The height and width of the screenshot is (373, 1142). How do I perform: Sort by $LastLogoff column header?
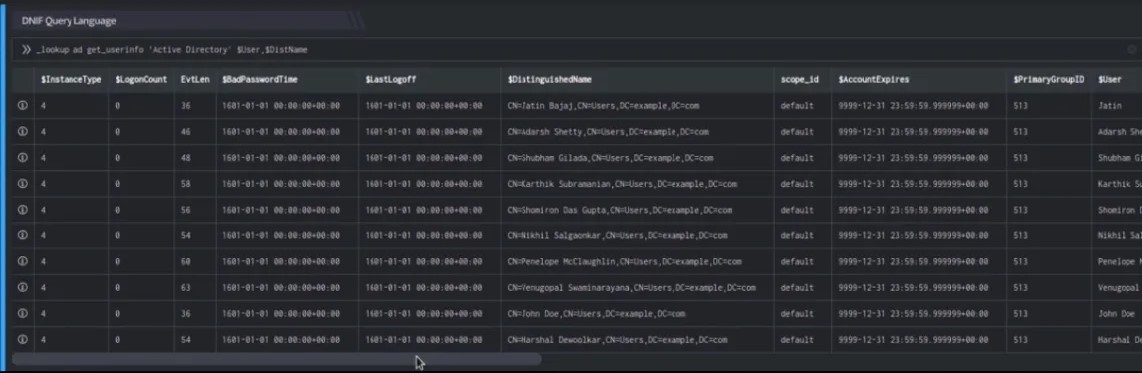[391, 79]
